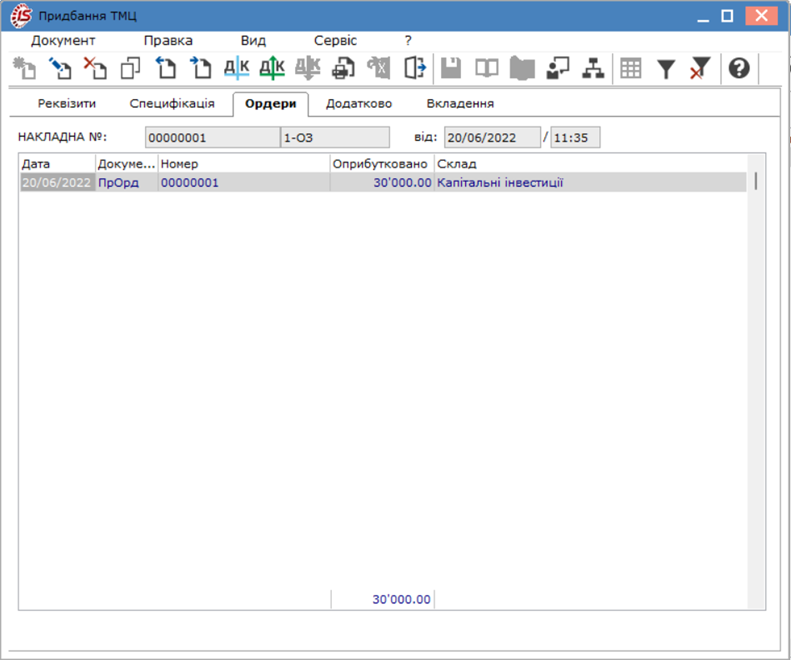
Task: Click the grayed Excel export icon
Action: [x=378, y=68]
